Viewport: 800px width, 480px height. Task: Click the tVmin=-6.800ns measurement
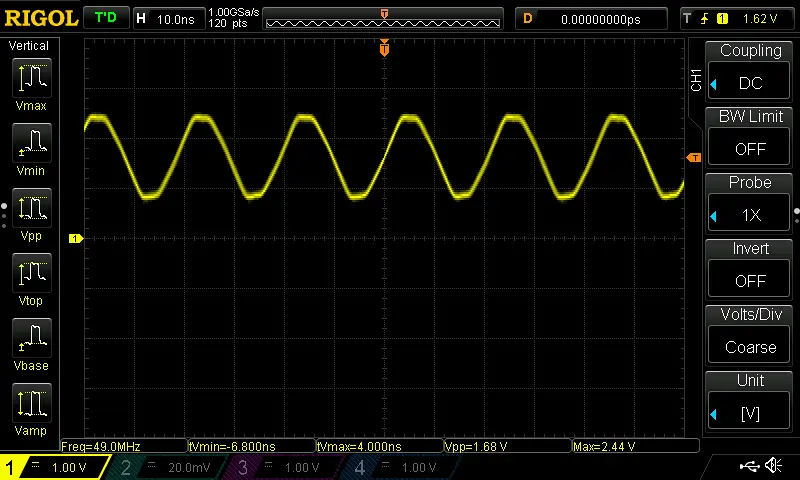(x=252, y=446)
